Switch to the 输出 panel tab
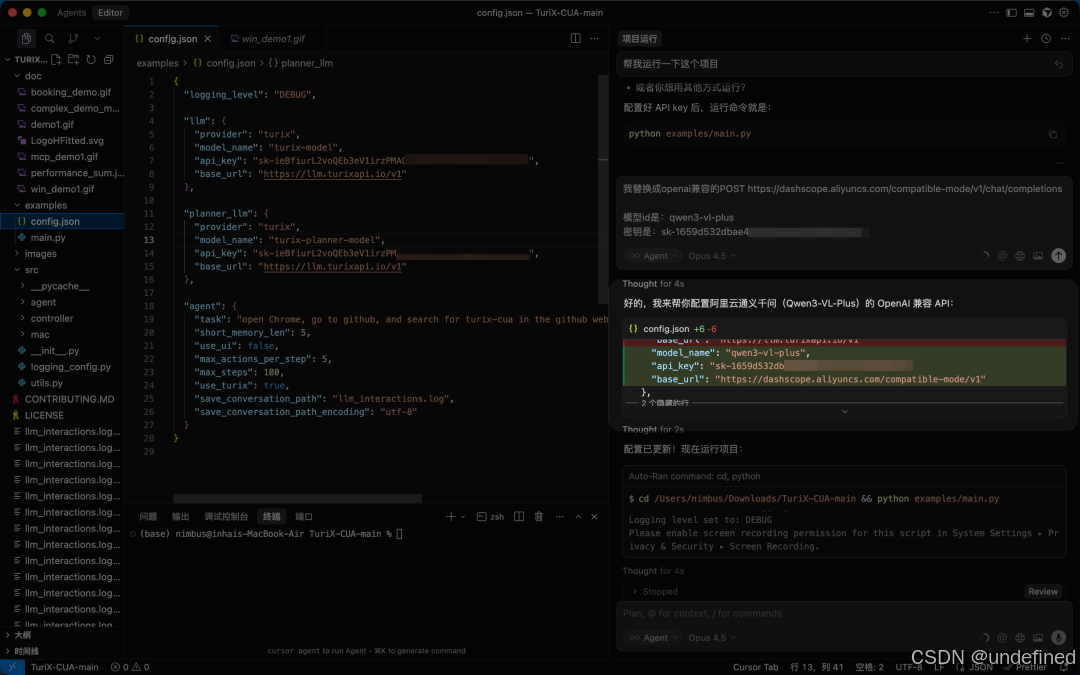The image size is (1080, 675). [x=180, y=517]
